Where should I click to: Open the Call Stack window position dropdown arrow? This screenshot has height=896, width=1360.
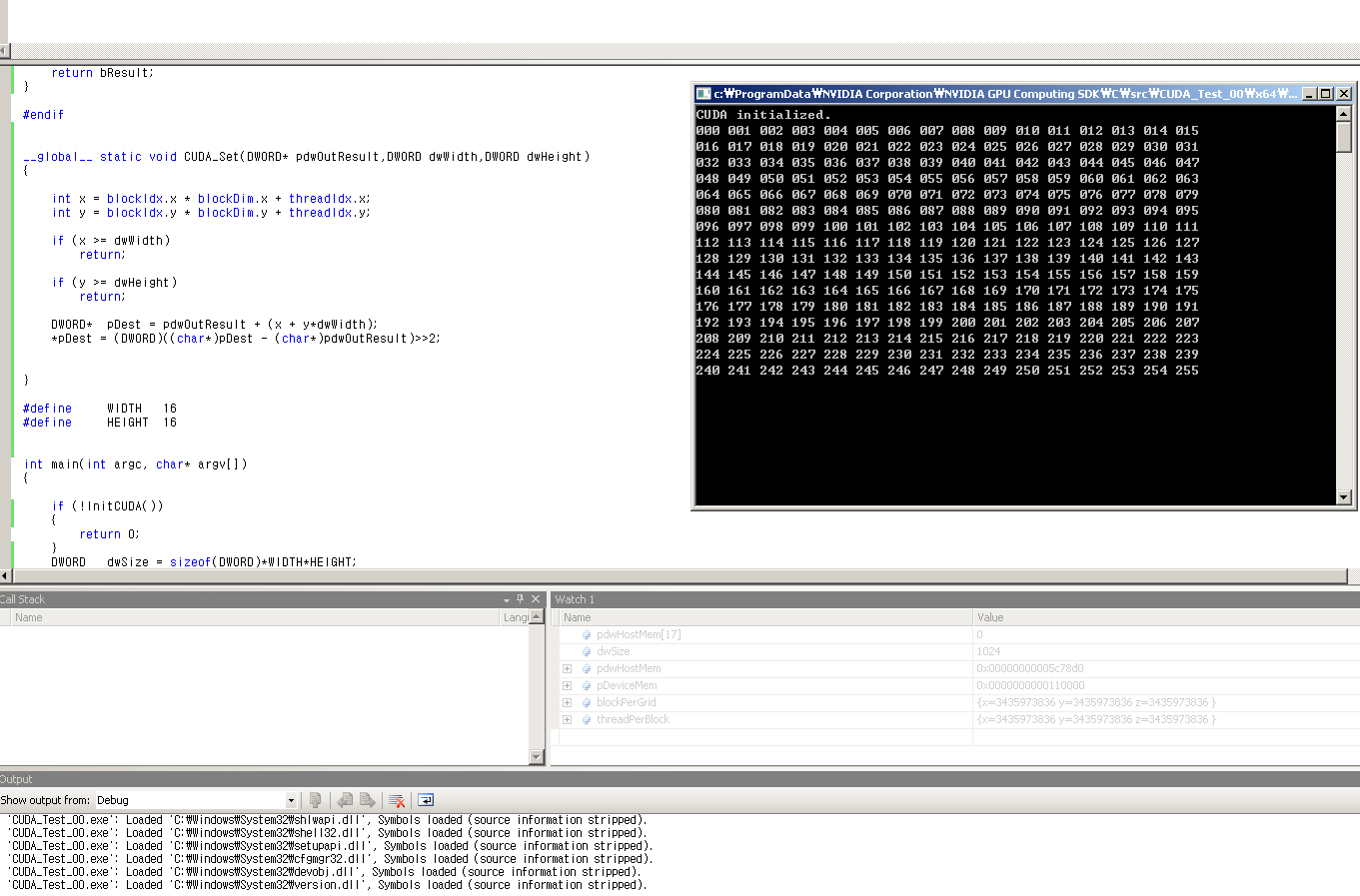pyautogui.click(x=506, y=599)
